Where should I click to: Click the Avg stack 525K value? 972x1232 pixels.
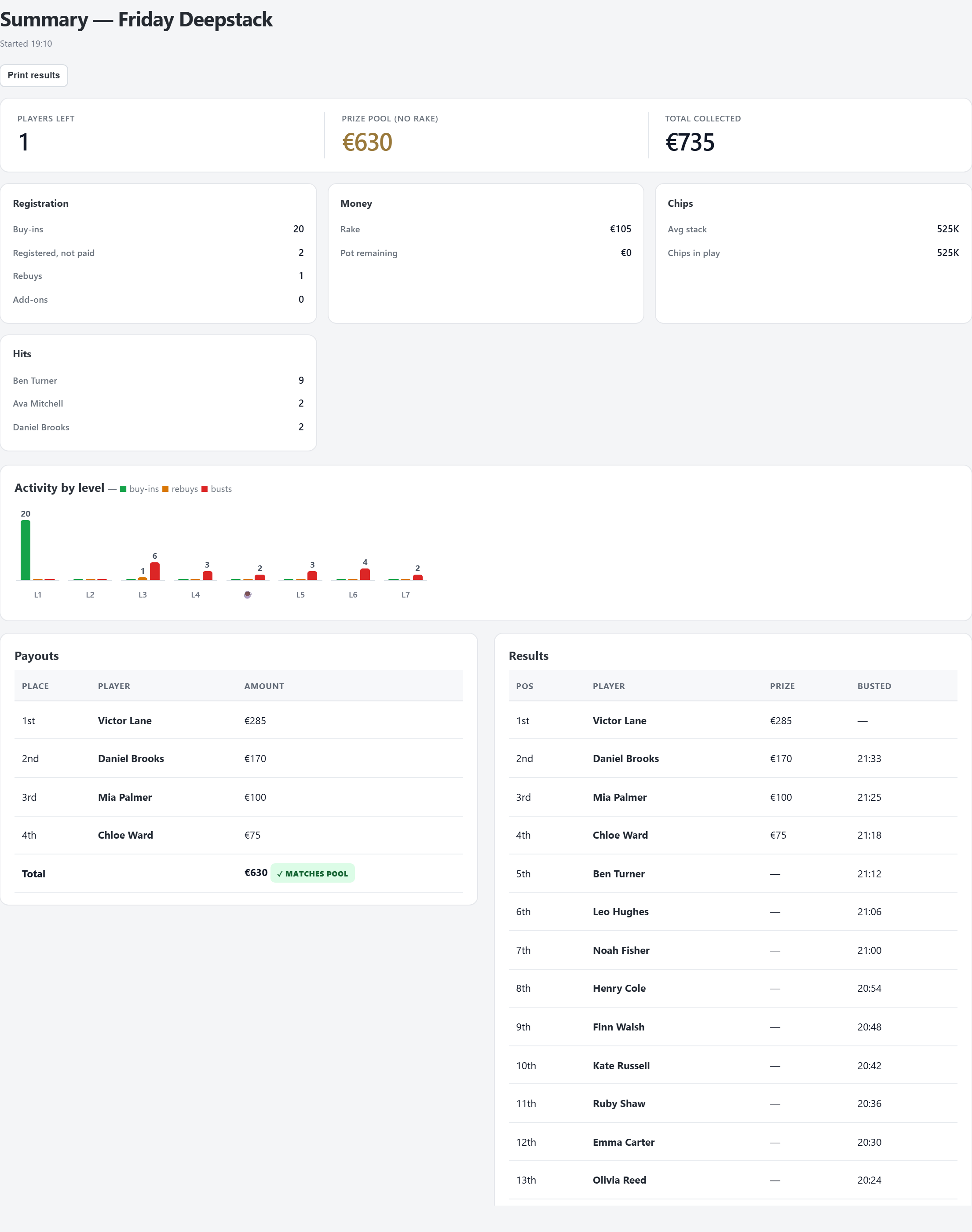coord(947,229)
